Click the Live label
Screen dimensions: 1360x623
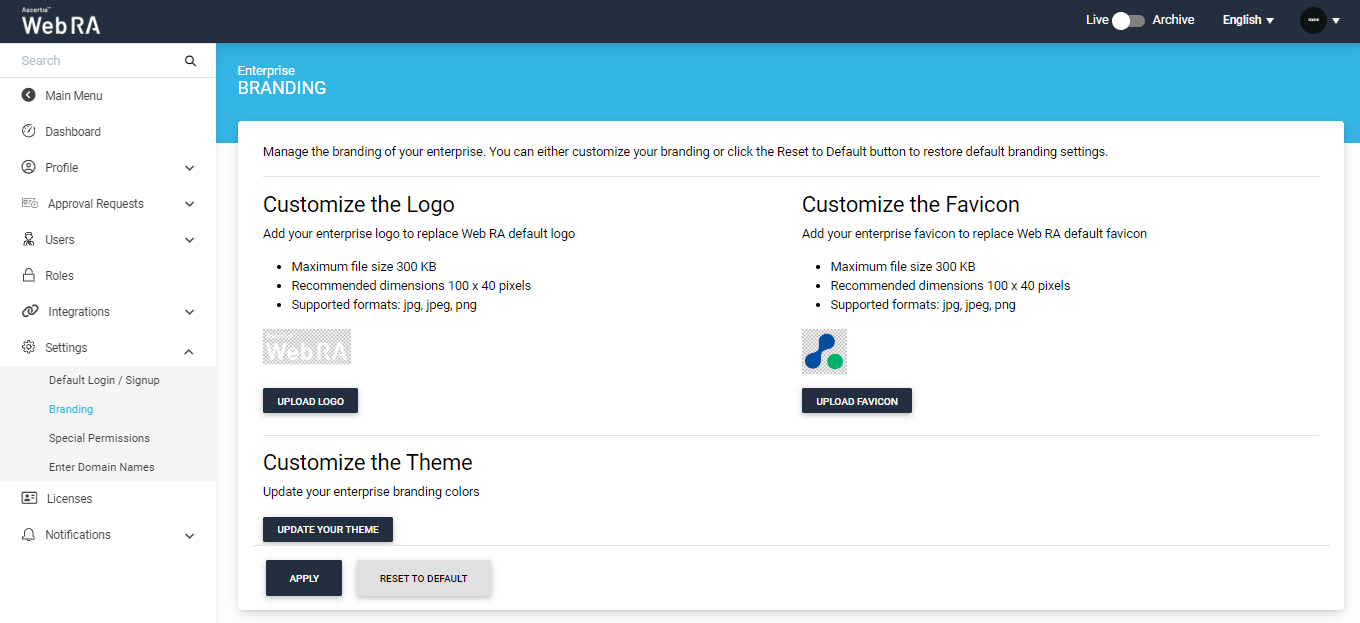(x=1097, y=20)
